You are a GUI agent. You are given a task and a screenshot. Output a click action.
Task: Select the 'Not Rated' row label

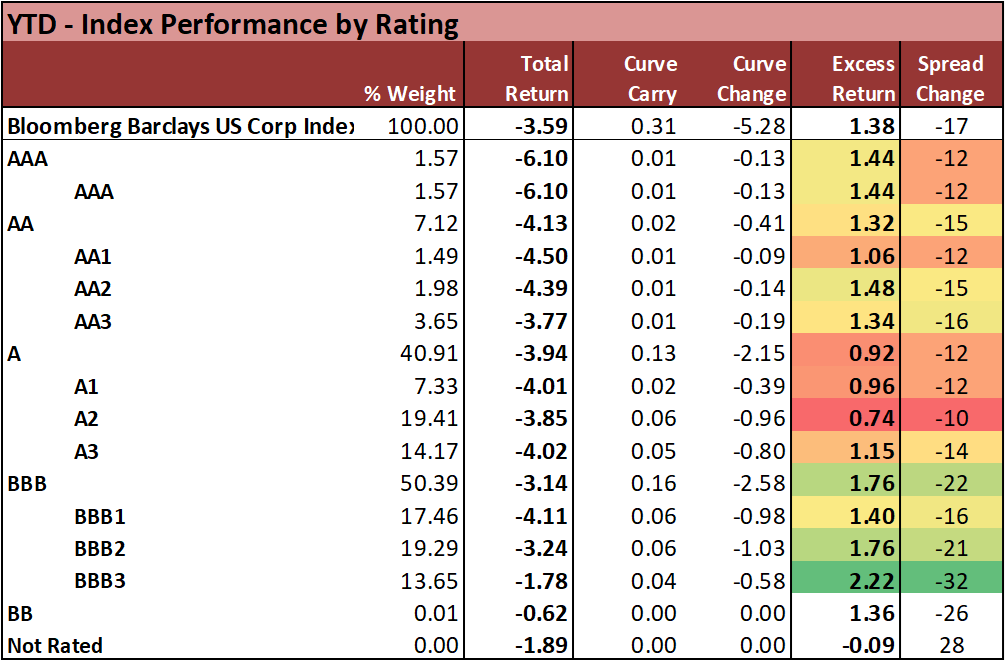coord(55,646)
